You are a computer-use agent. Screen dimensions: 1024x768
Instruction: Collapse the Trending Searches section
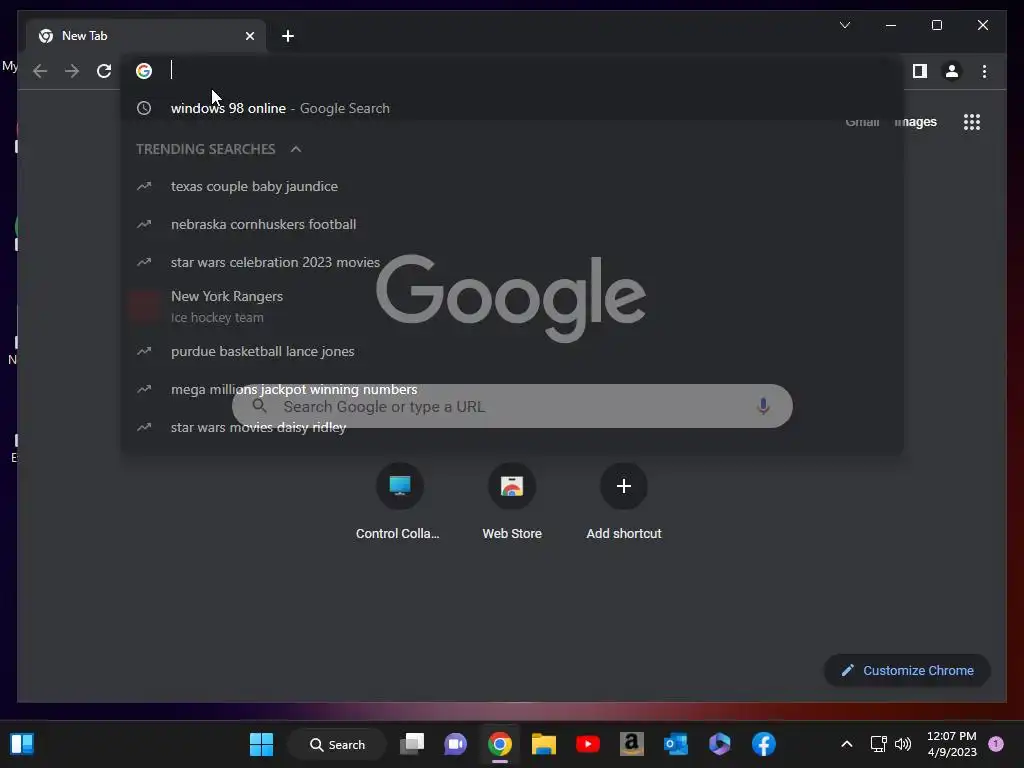pyautogui.click(x=296, y=149)
